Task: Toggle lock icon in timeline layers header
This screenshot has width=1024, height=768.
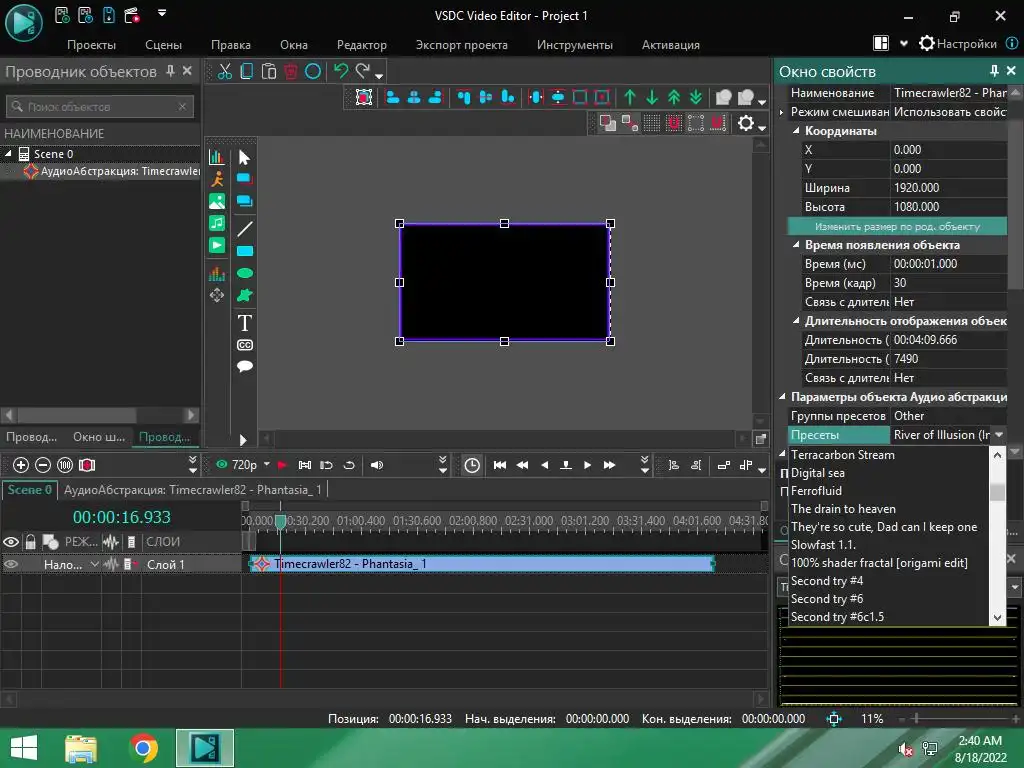Action: 30,542
